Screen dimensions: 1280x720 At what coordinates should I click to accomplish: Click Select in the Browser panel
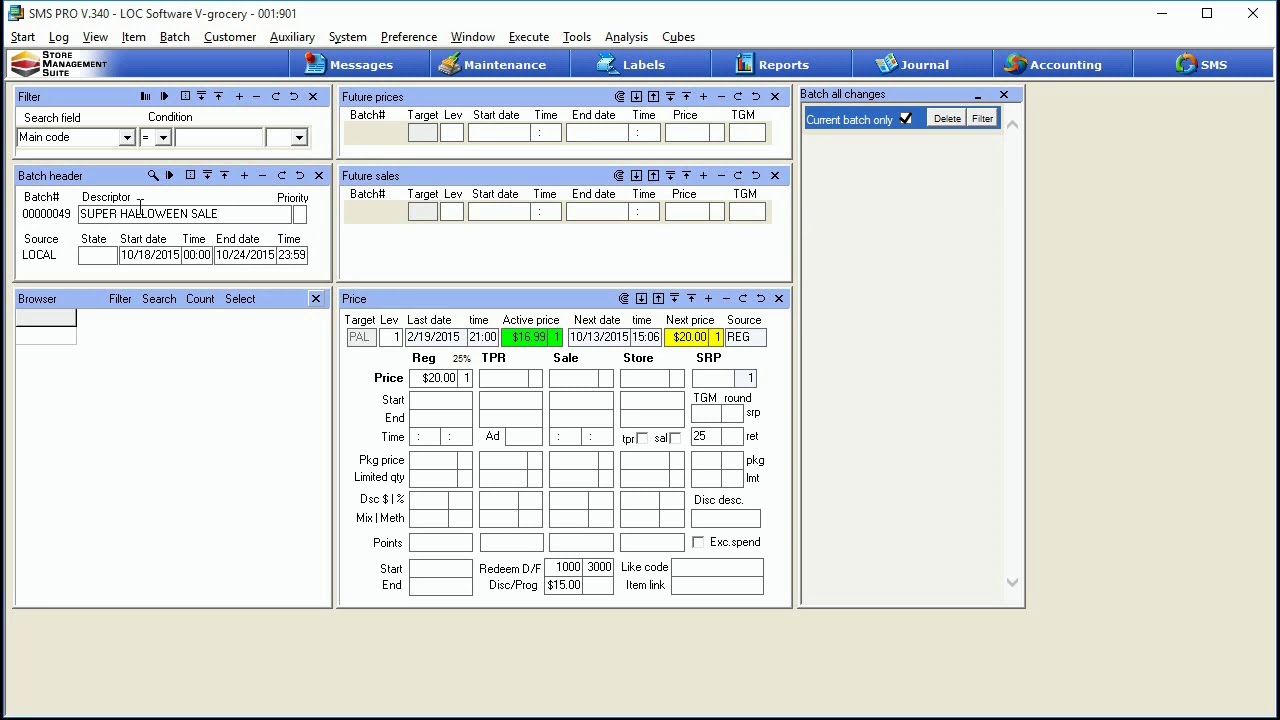pyautogui.click(x=240, y=299)
